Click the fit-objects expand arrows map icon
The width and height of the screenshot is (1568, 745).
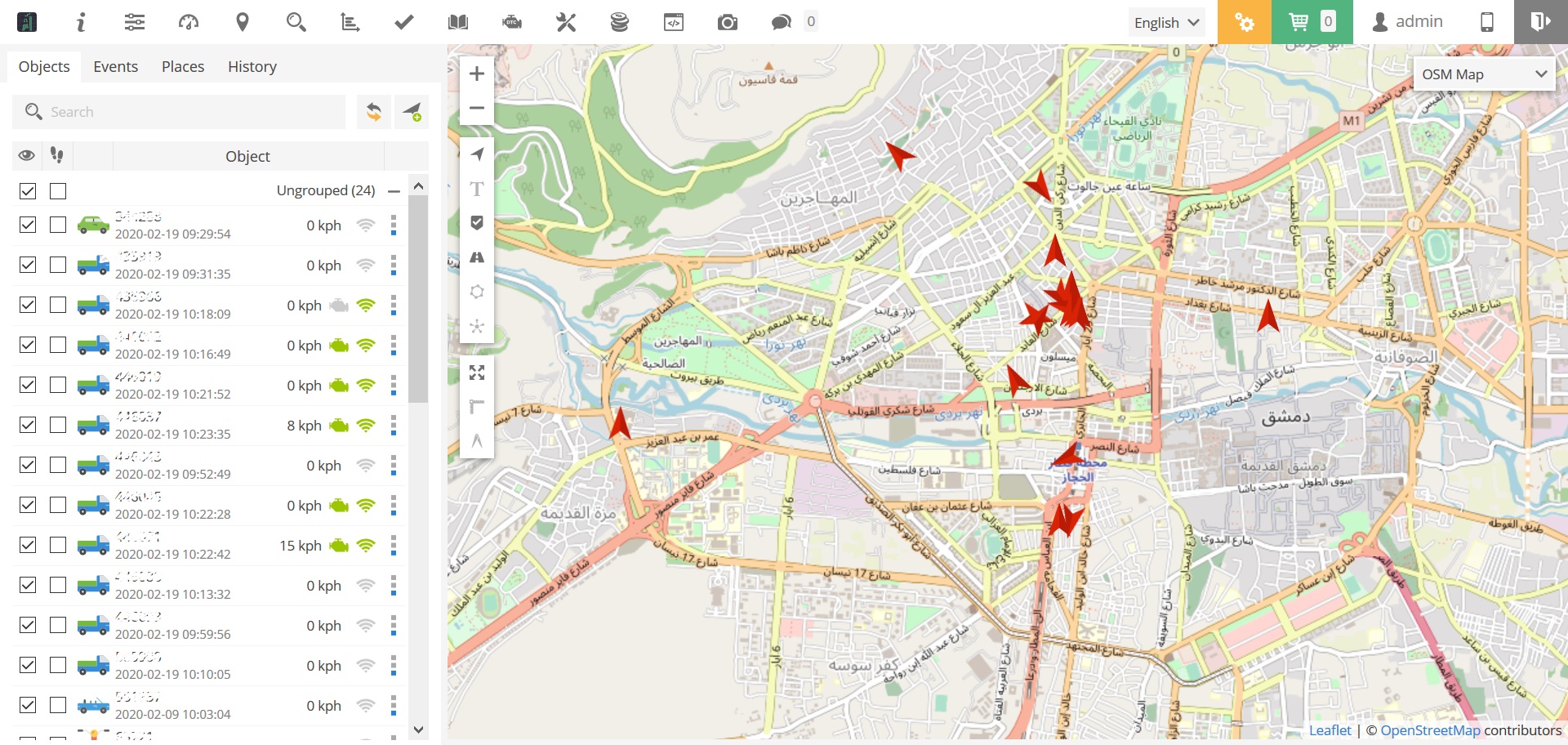click(477, 373)
